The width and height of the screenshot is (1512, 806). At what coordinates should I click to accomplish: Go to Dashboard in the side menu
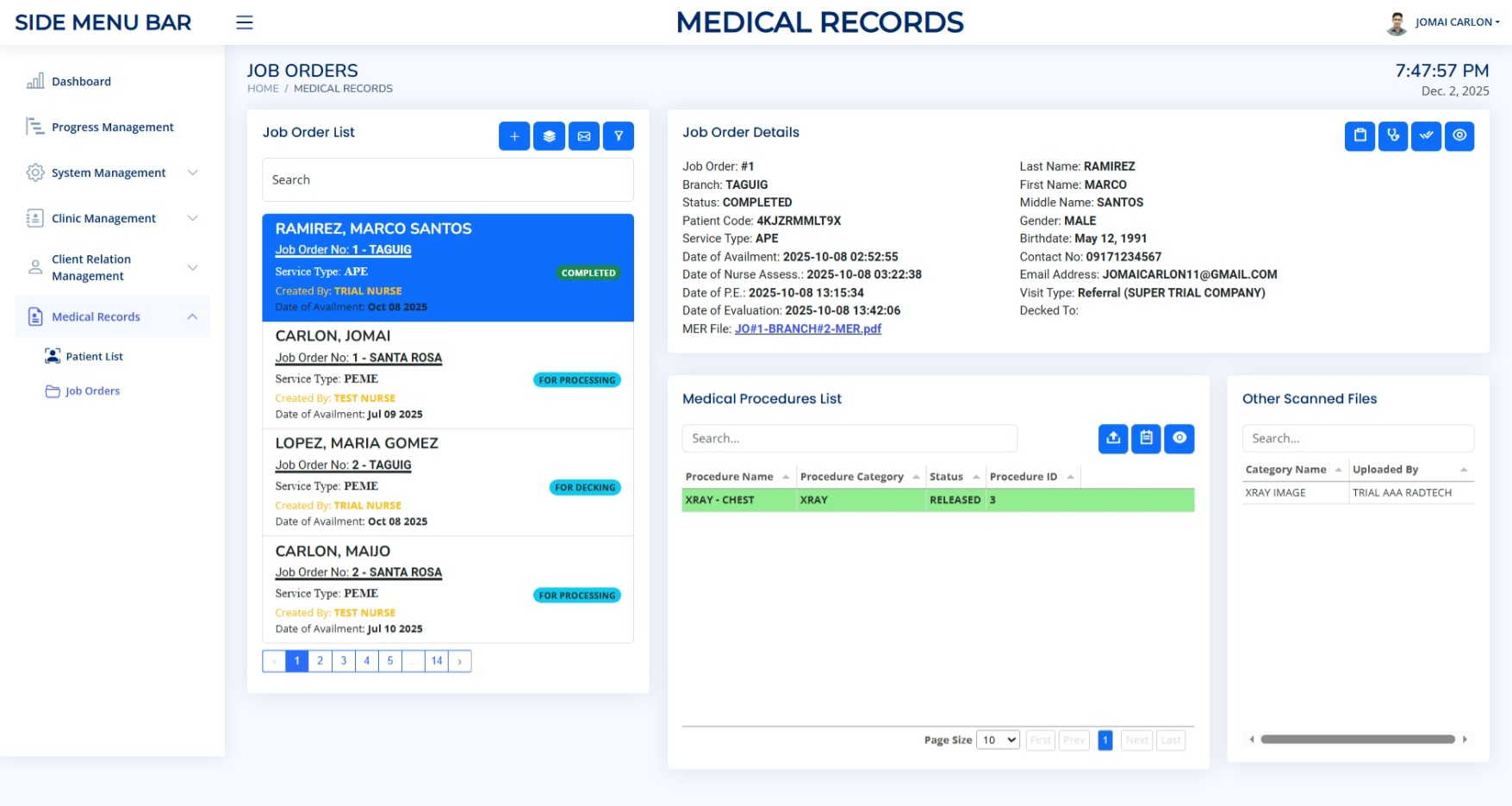pyautogui.click(x=81, y=81)
